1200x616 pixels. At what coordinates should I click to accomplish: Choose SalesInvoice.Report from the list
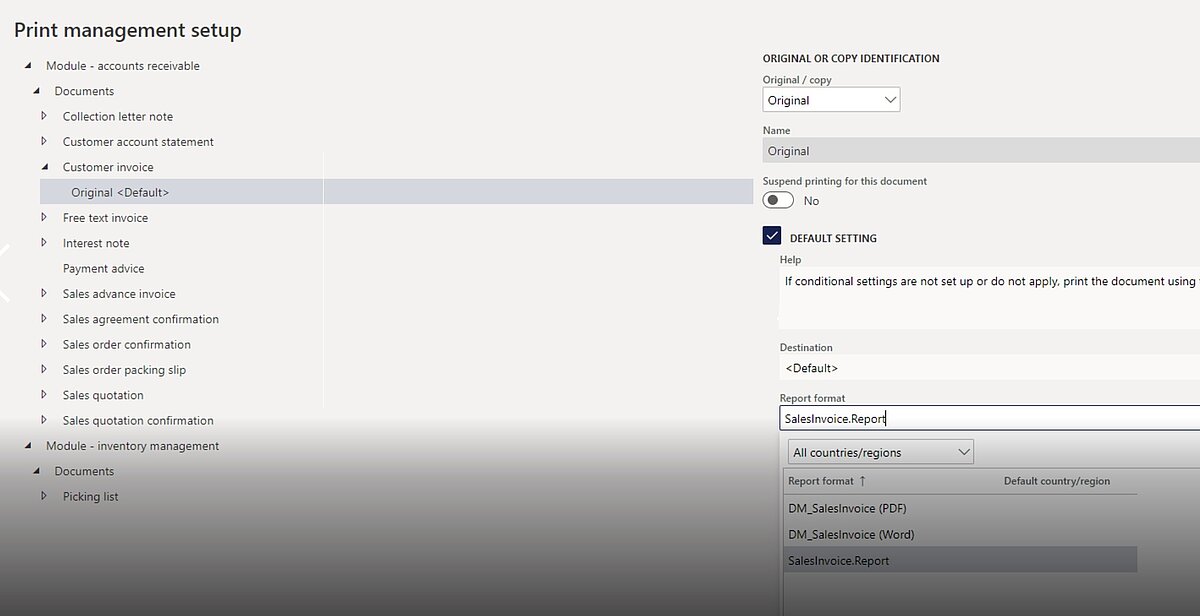[838, 560]
